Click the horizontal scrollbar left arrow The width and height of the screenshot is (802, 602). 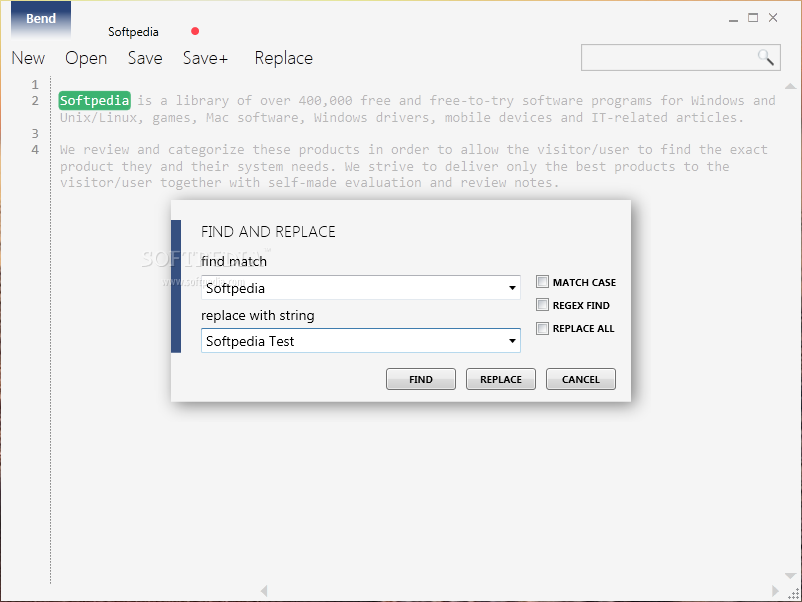[x=264, y=591]
